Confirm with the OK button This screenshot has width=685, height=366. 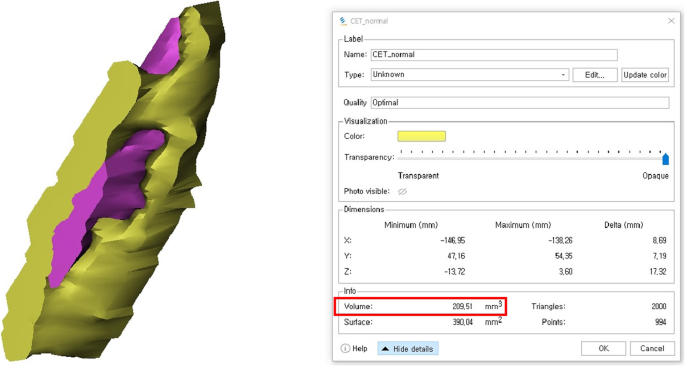(x=603, y=348)
